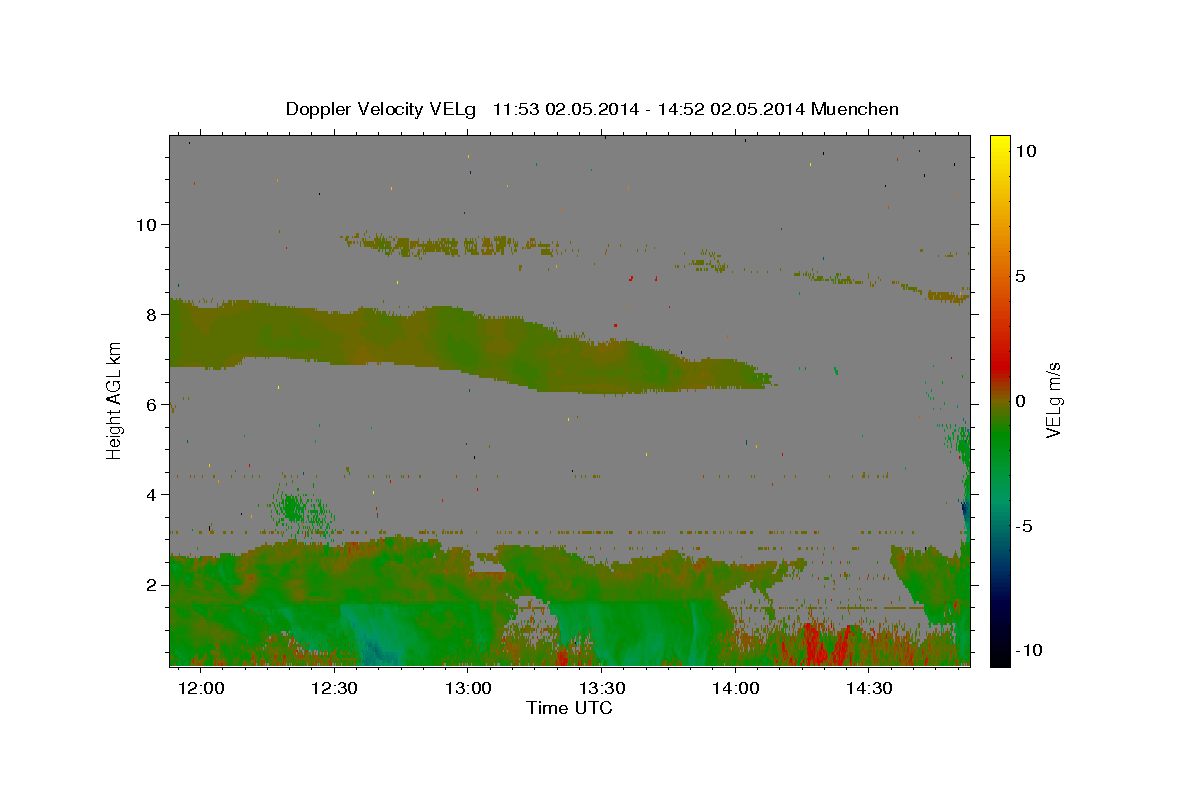Click the 'VELg m/s' colorbar label
The width and height of the screenshot is (1200, 800).
1053,402
